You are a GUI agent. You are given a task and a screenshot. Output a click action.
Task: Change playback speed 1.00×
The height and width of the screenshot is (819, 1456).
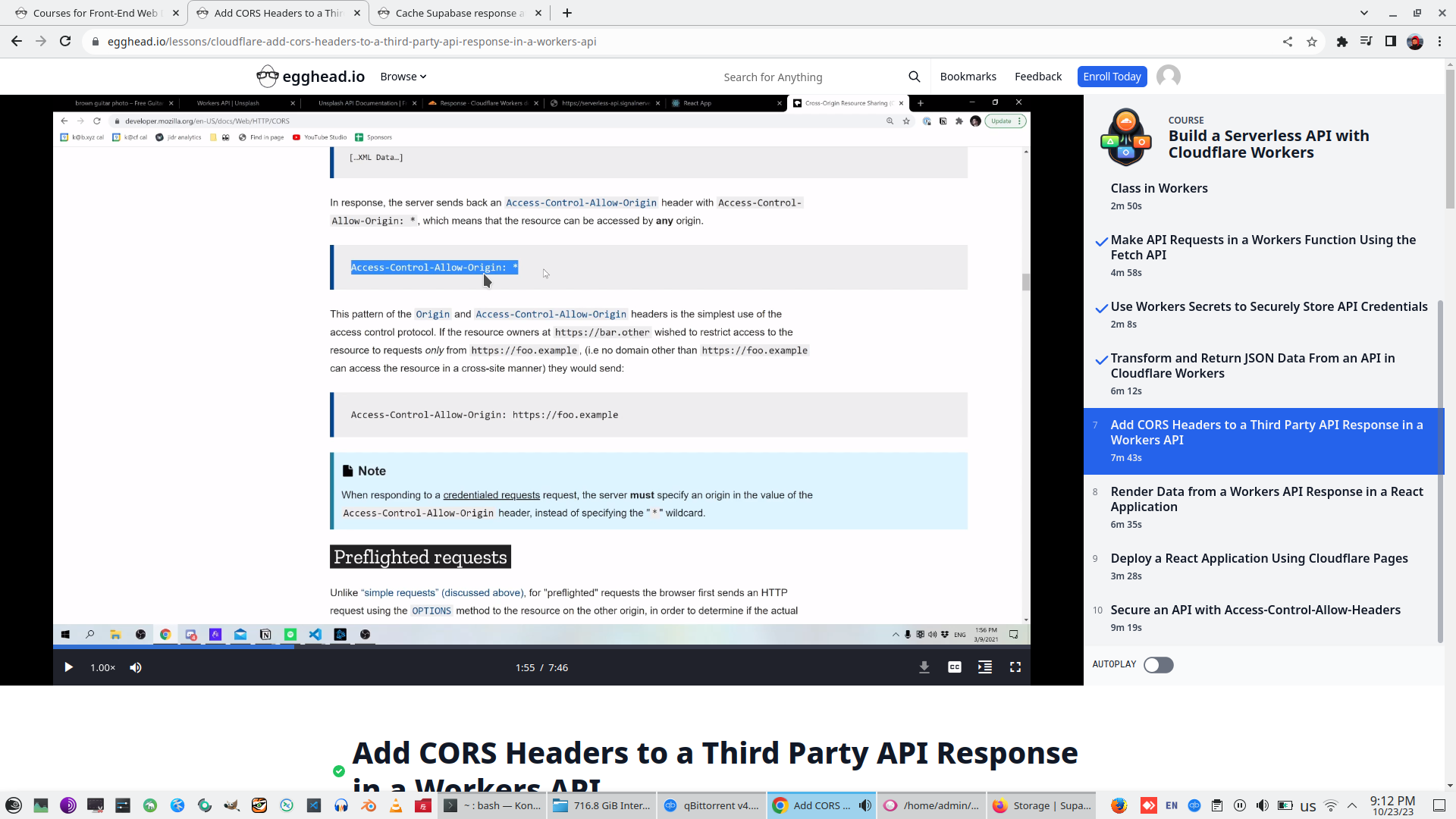102,667
